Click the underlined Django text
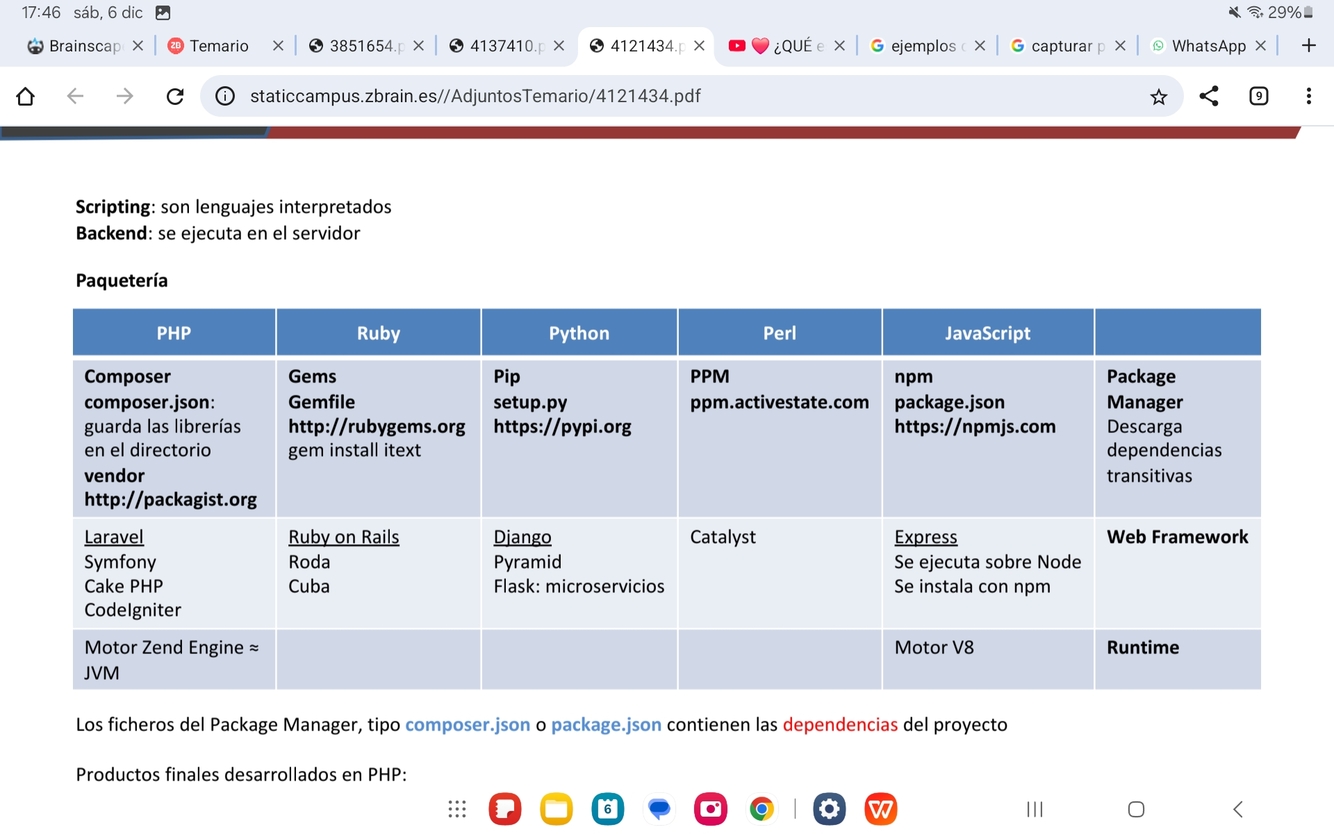Viewport: 1334px width, 834px height. click(x=522, y=537)
